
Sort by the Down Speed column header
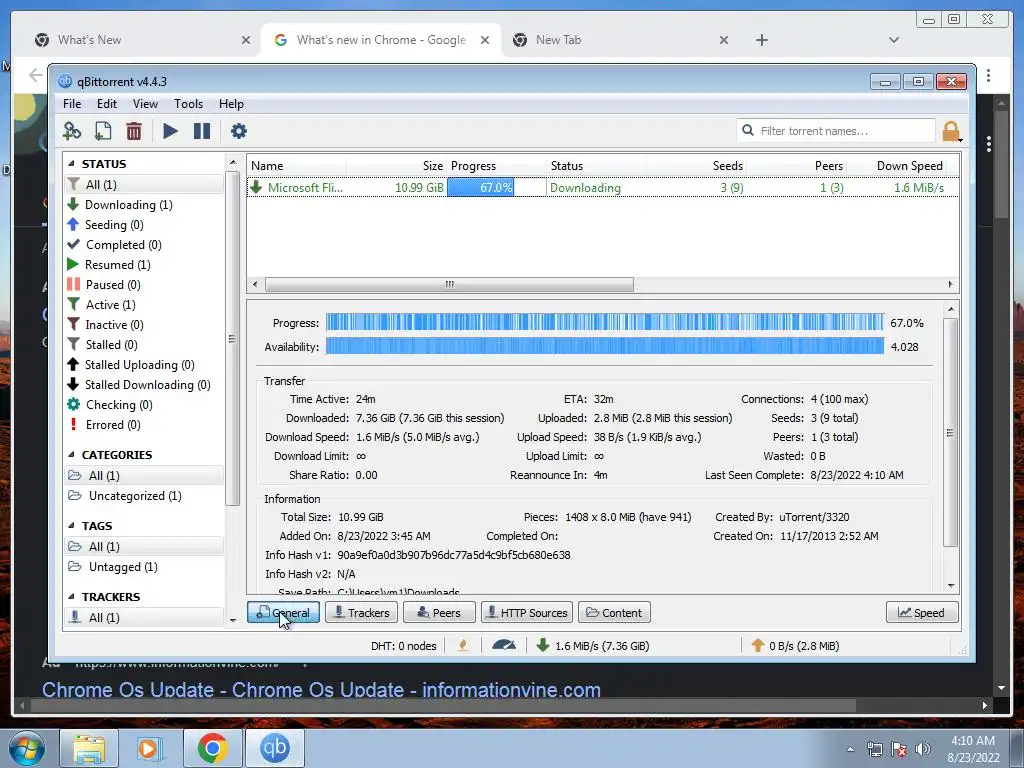909,166
